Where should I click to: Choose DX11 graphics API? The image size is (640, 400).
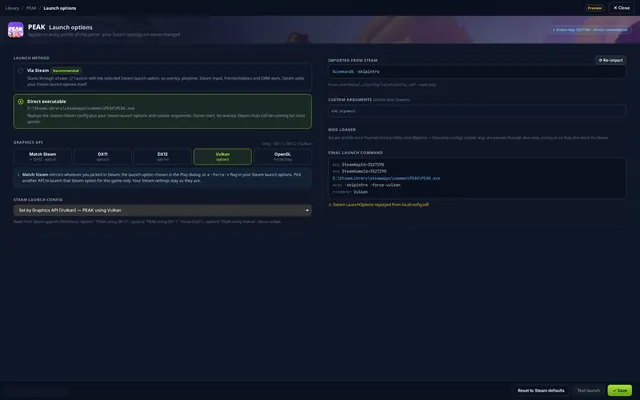(102, 156)
